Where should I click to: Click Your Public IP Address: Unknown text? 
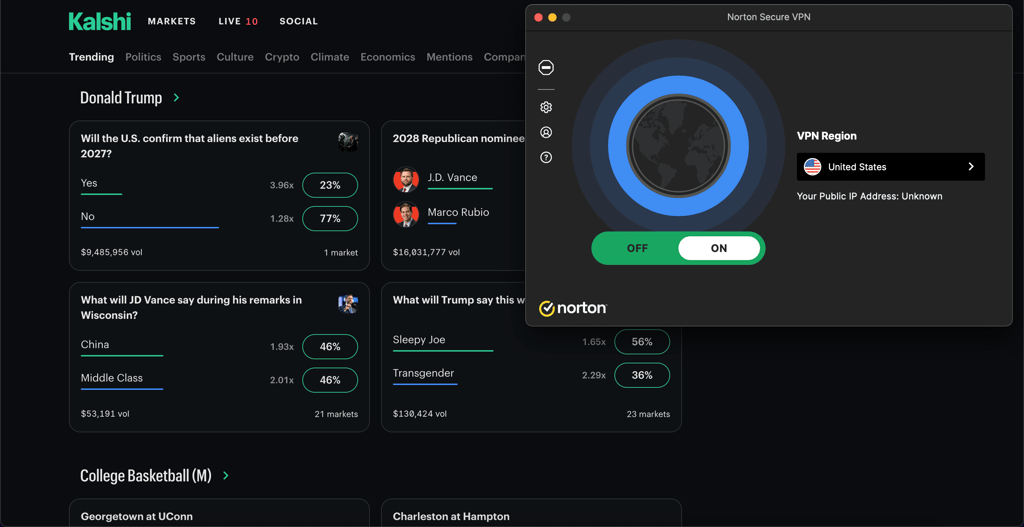[869, 196]
